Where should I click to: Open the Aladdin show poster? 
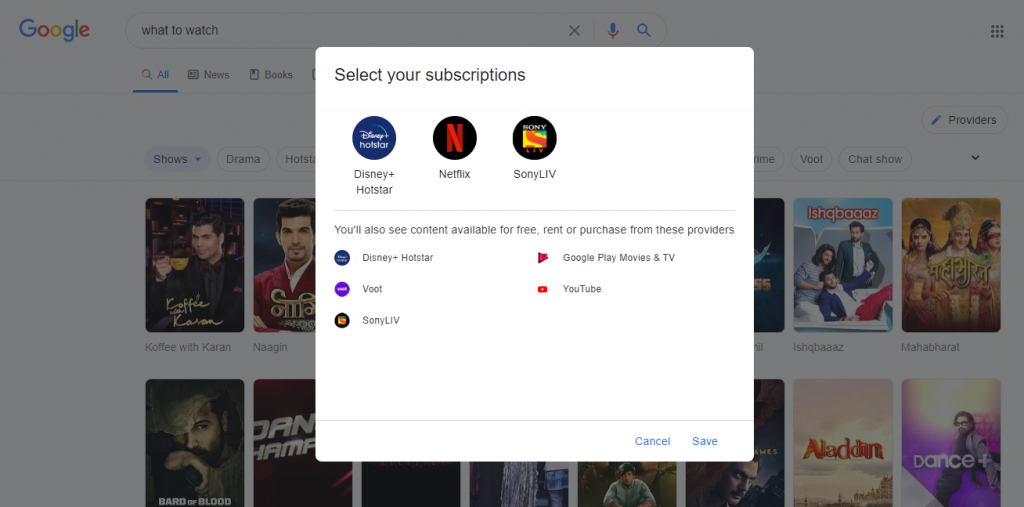pos(842,443)
